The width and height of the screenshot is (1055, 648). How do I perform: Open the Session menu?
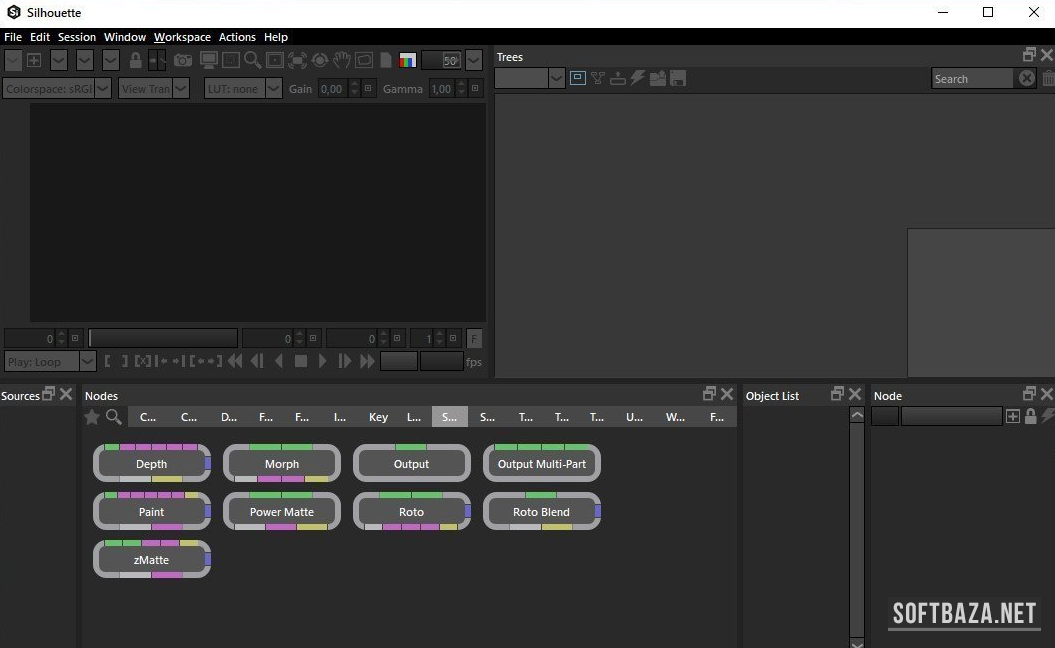click(77, 37)
